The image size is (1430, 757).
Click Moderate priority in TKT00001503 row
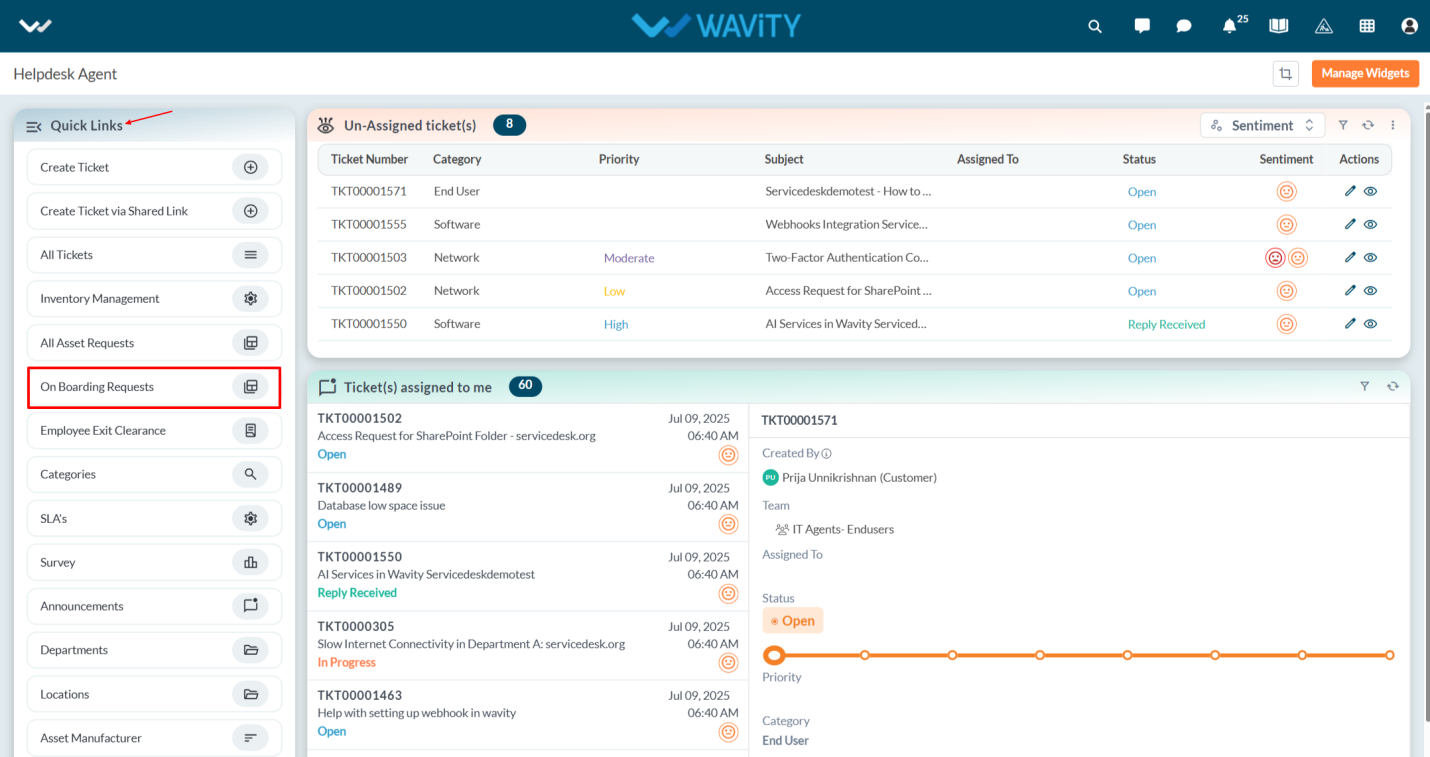629,258
